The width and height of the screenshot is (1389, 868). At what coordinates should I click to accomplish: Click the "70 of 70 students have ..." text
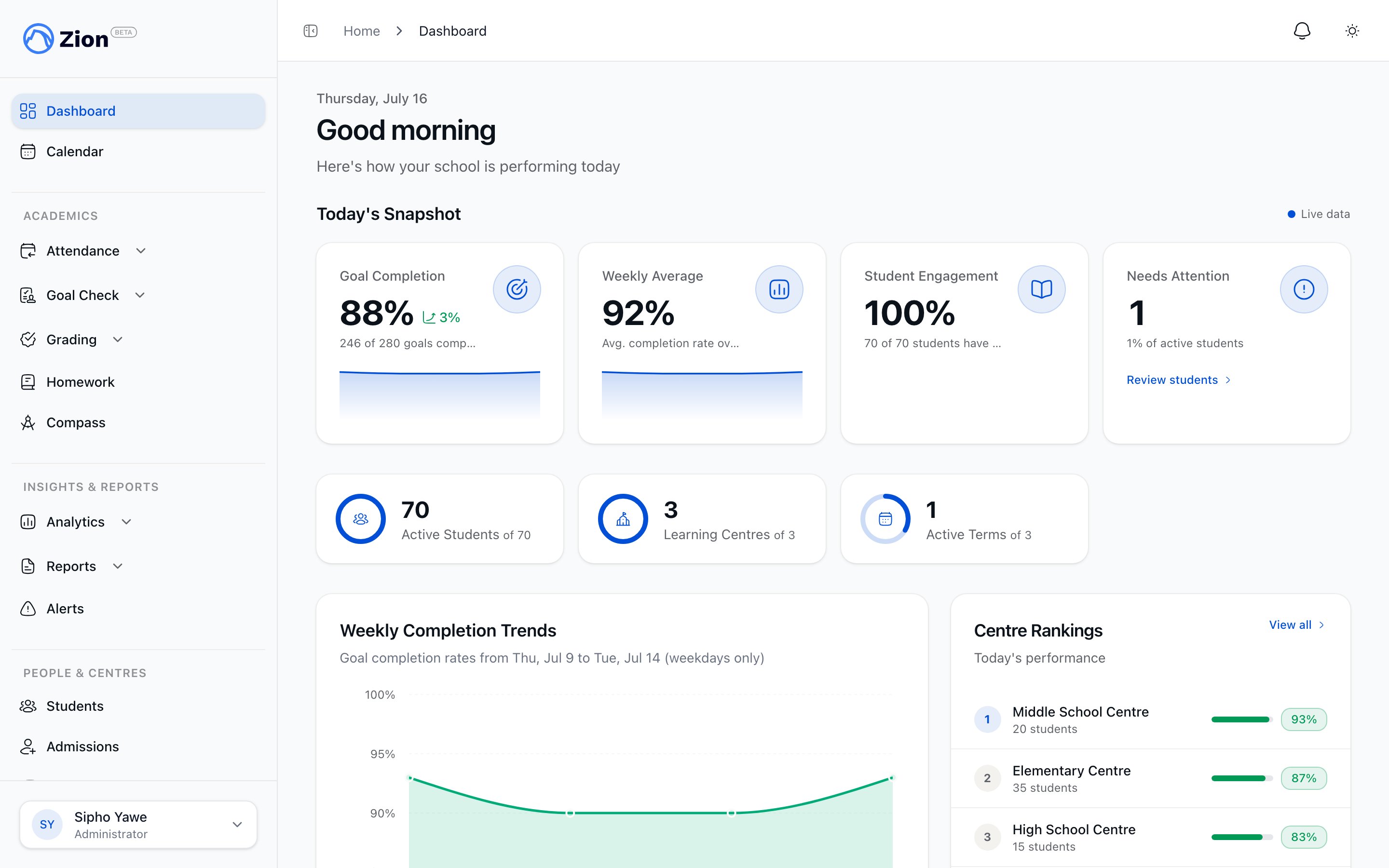(x=933, y=343)
